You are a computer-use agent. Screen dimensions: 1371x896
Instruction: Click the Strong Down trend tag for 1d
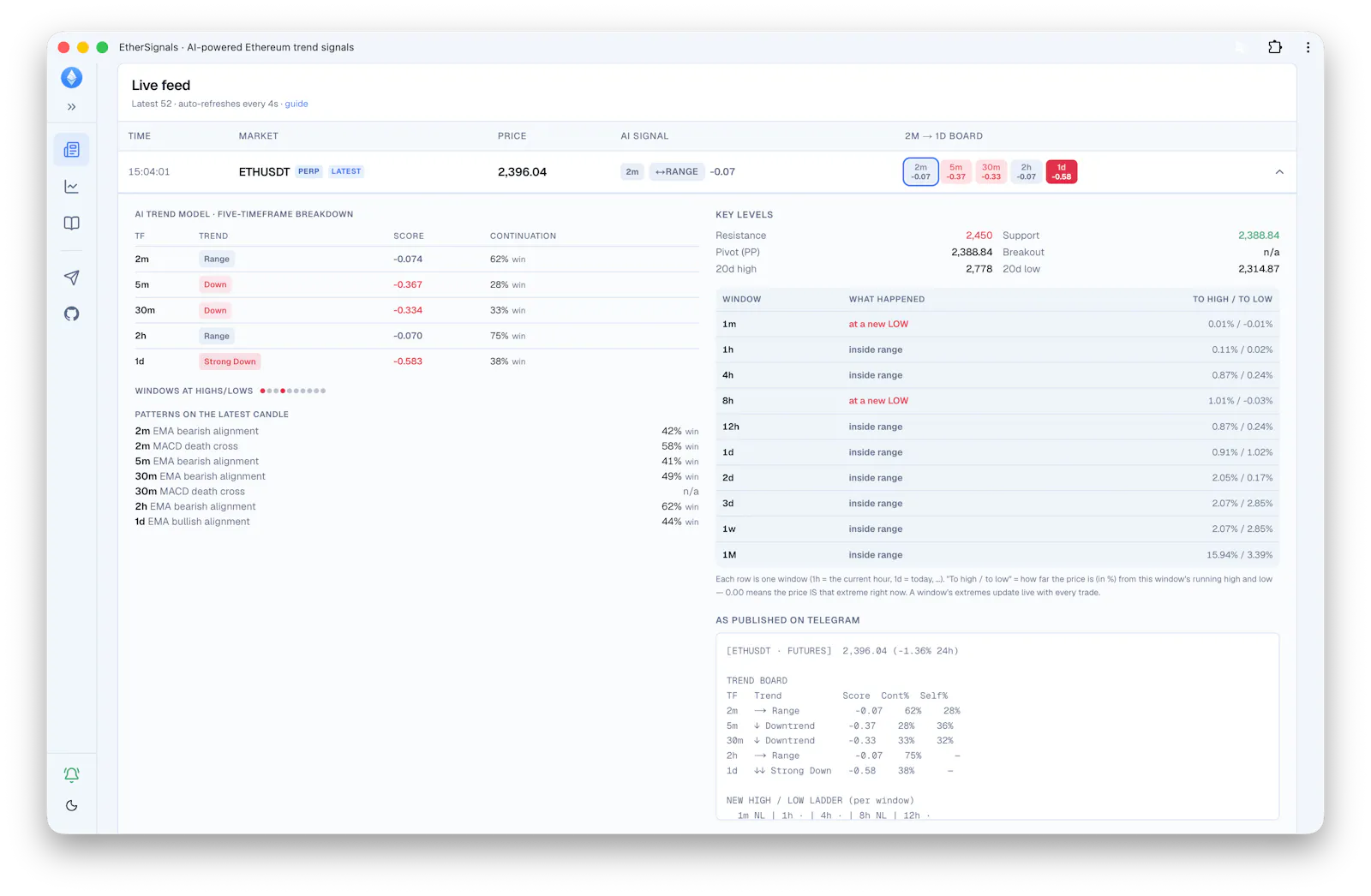pos(230,361)
